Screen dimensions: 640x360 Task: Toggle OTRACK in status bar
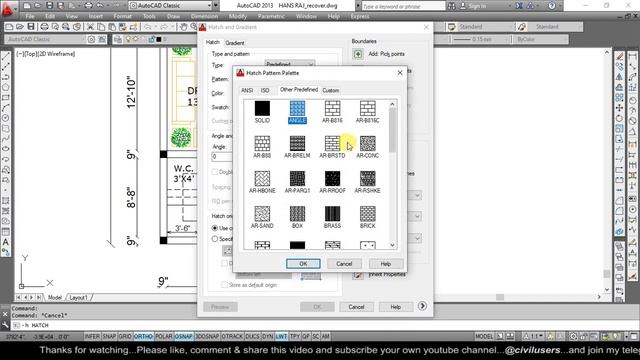[x=232, y=336]
